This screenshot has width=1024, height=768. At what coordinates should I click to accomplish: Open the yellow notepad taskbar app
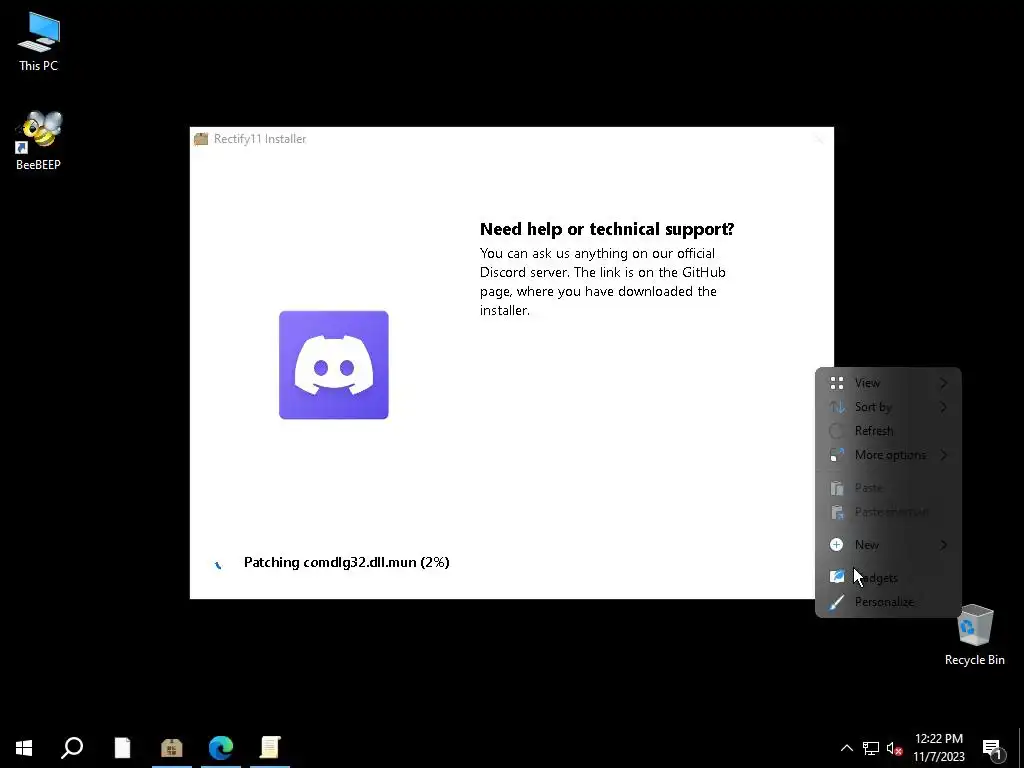coord(270,747)
